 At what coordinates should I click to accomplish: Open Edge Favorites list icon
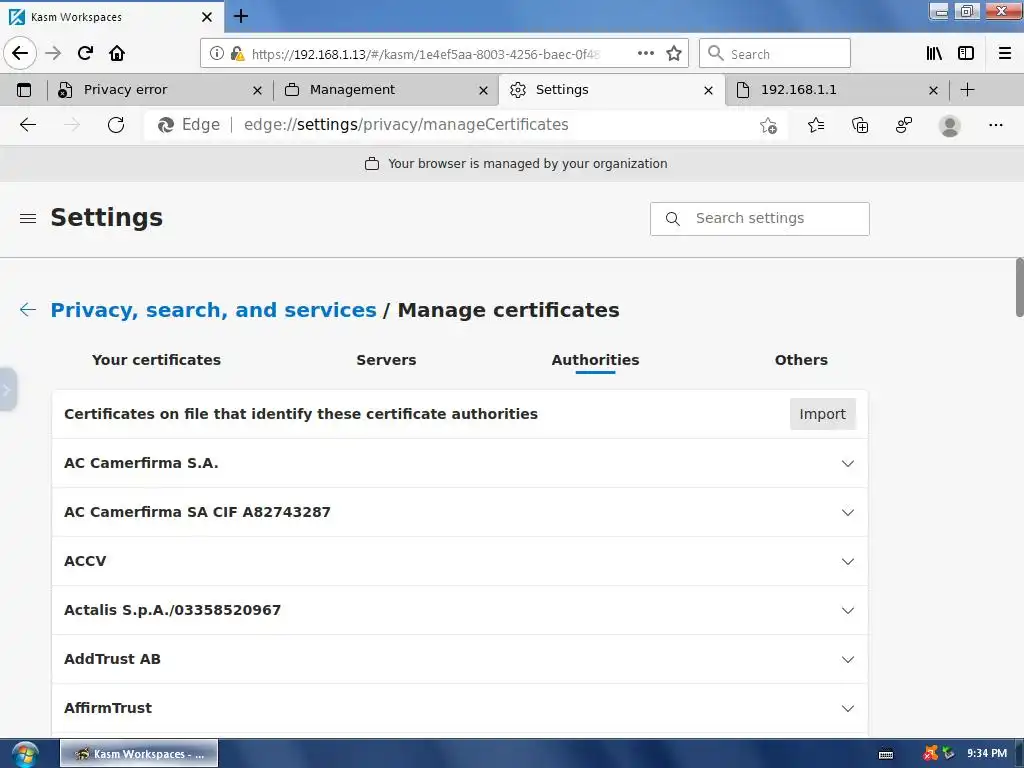coord(816,125)
